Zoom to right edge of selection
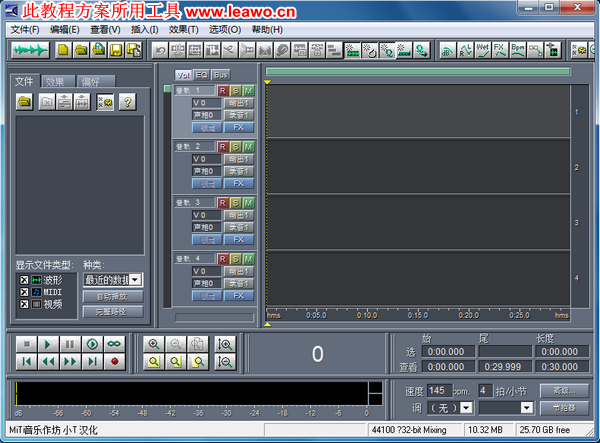This screenshot has height=443, width=600. [x=198, y=362]
